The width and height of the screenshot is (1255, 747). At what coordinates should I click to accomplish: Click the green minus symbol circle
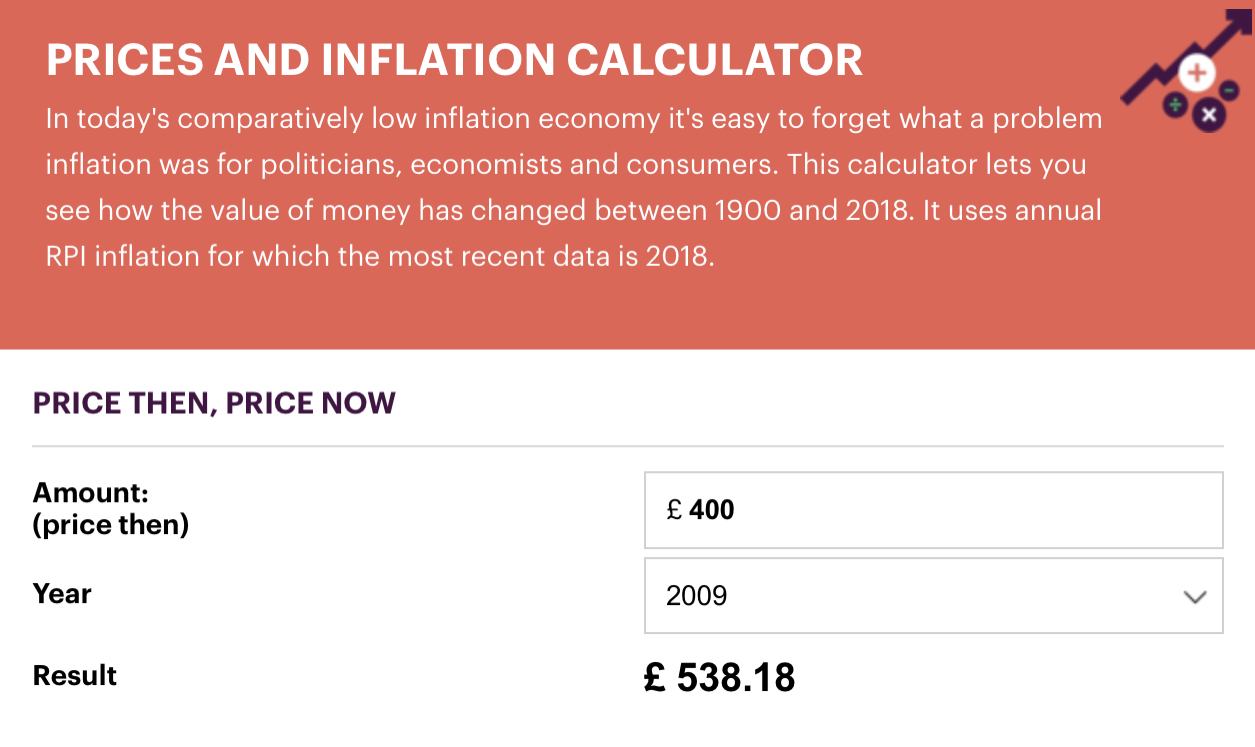pyautogui.click(x=1229, y=91)
